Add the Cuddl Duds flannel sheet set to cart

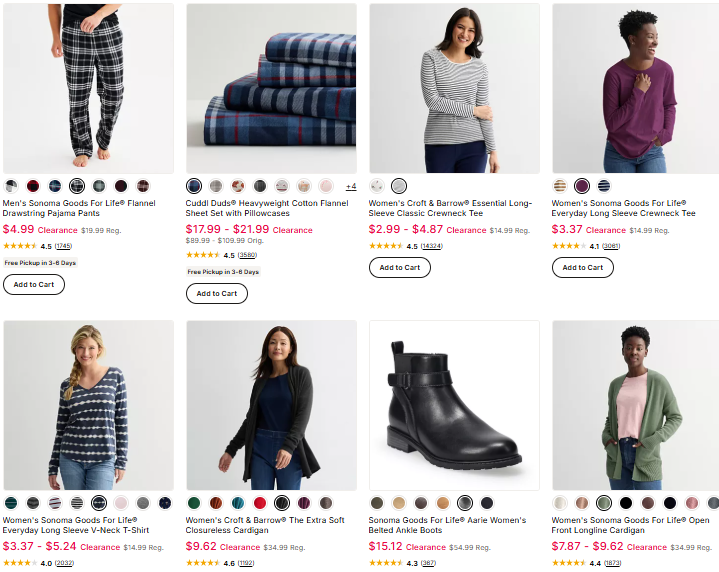point(217,293)
